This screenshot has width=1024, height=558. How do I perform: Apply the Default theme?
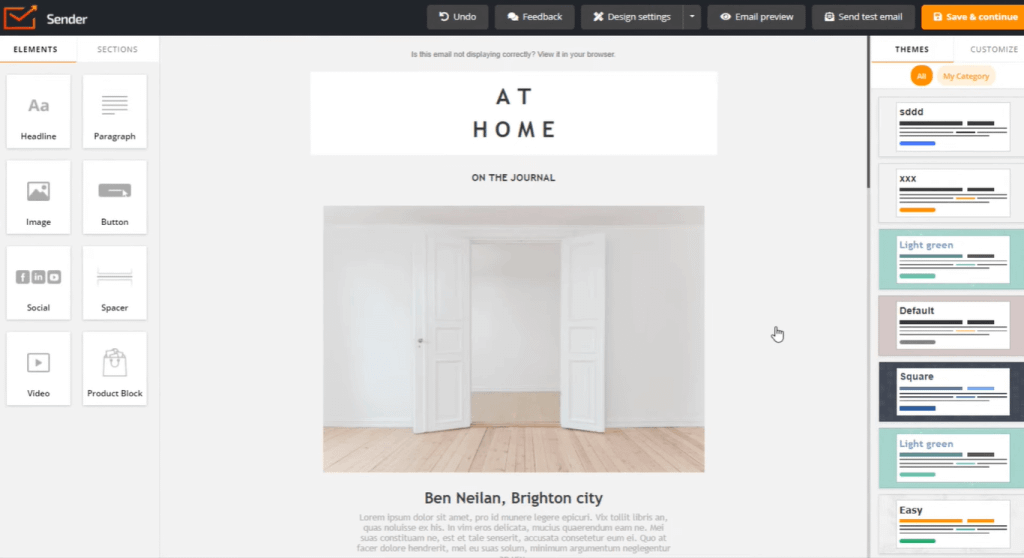(x=952, y=325)
